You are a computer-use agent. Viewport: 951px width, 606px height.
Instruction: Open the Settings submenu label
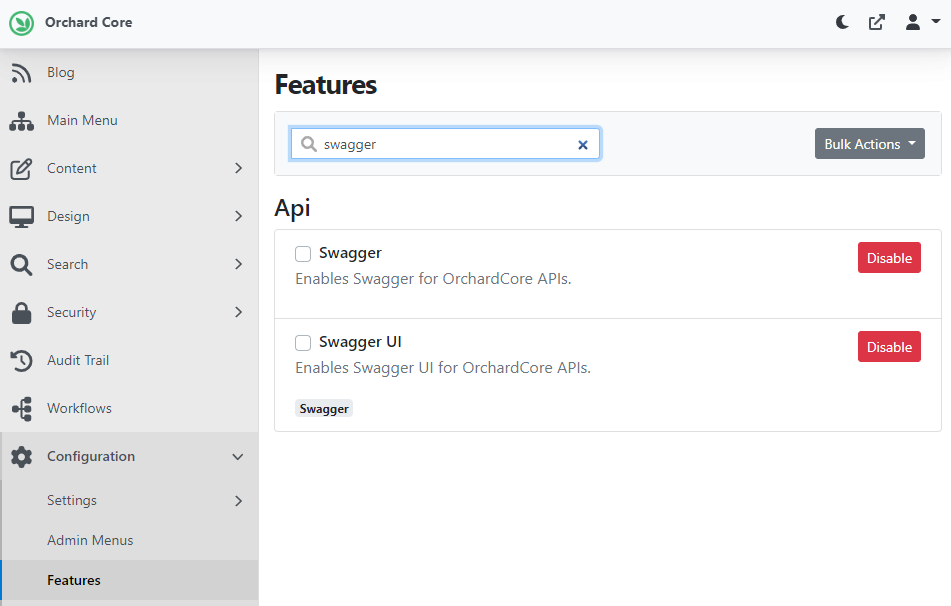click(72, 500)
